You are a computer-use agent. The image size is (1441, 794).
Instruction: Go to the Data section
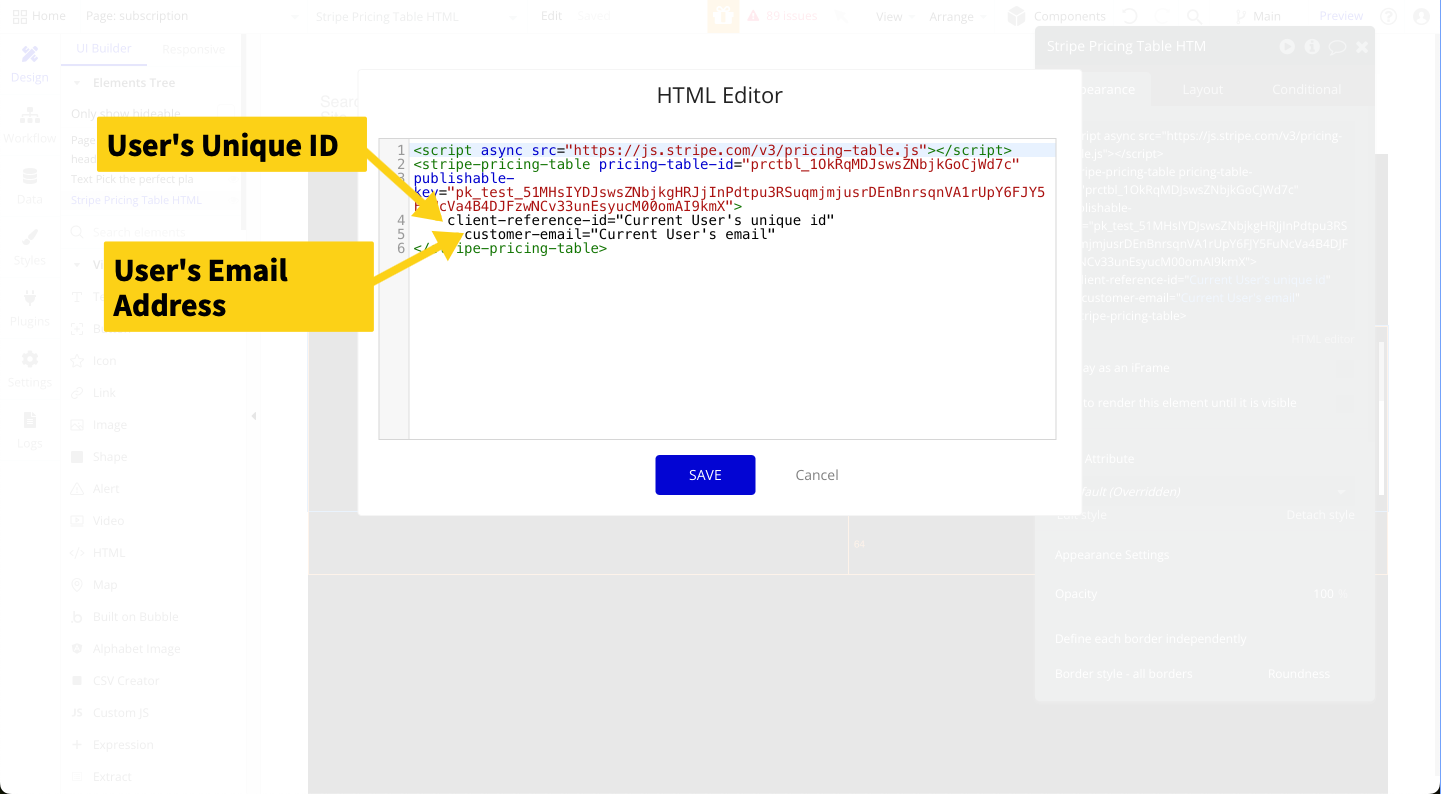point(29,185)
